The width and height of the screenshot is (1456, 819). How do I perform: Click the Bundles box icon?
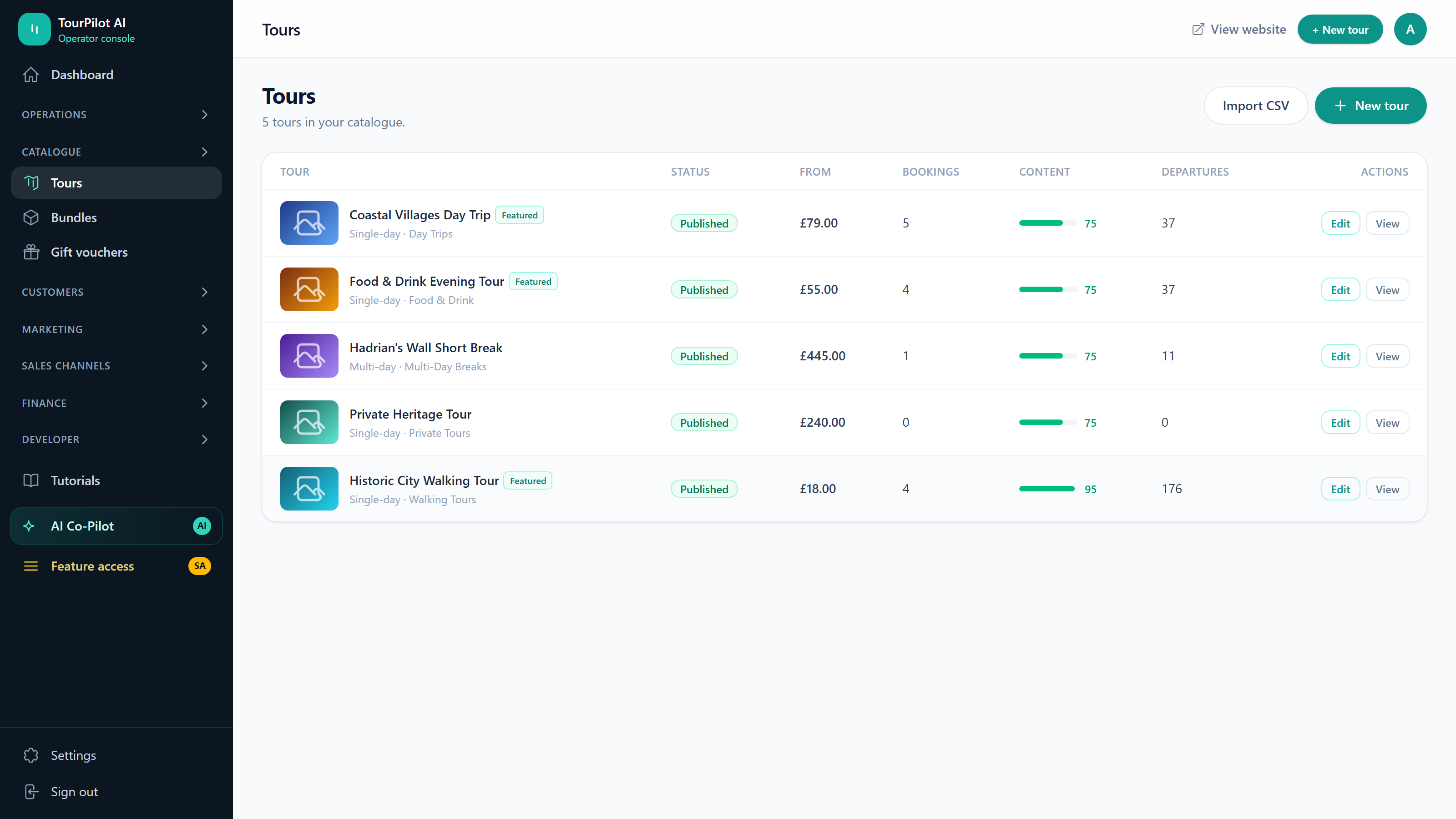(31, 217)
